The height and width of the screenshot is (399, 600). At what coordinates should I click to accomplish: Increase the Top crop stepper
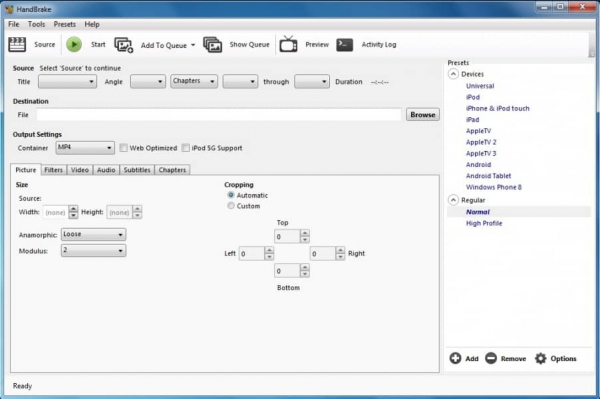(x=305, y=233)
